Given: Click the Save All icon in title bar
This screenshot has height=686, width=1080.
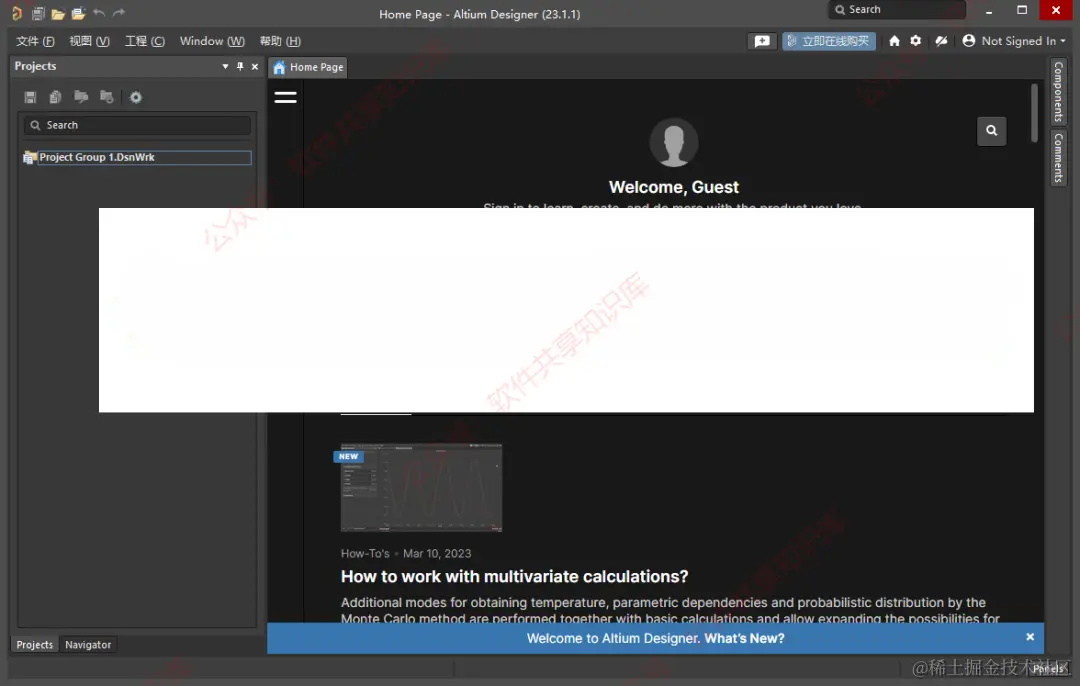Looking at the screenshot, I should (38, 13).
